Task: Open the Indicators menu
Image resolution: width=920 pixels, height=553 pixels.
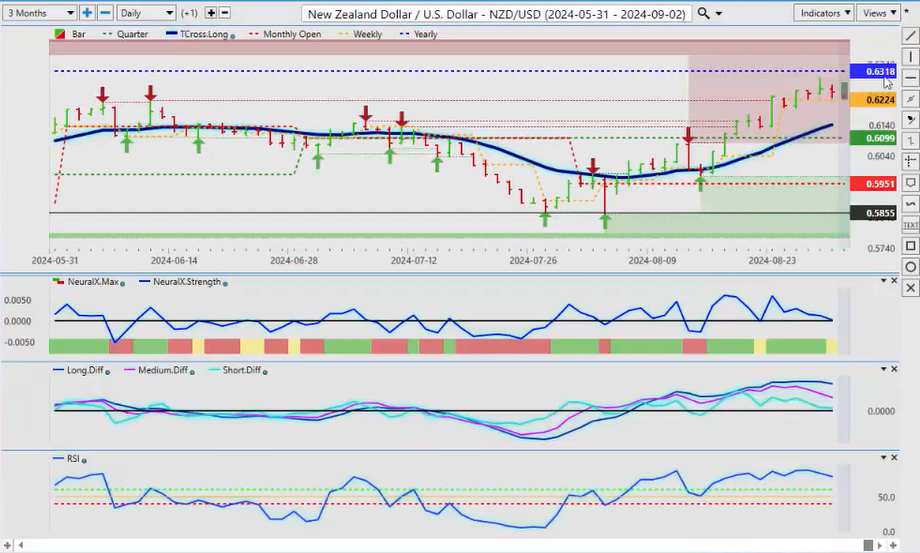Action: [825, 13]
